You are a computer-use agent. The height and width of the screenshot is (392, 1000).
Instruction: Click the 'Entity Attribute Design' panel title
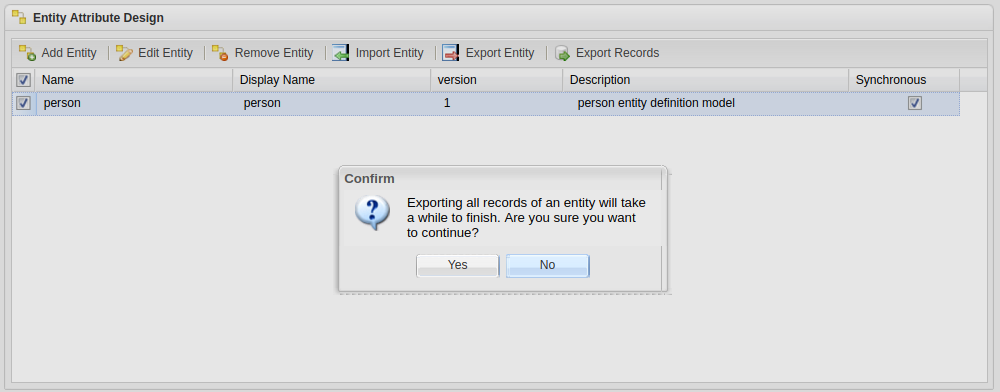(98, 18)
